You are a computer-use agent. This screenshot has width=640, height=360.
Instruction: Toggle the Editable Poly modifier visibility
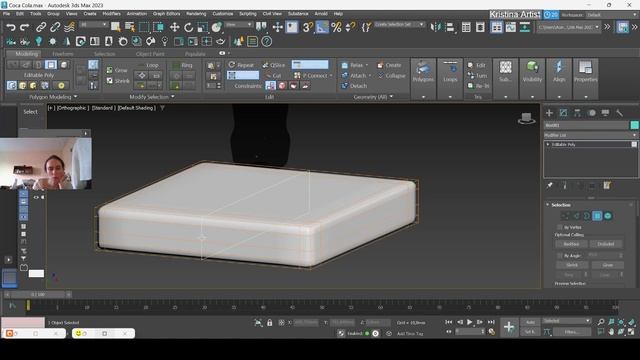[634, 144]
